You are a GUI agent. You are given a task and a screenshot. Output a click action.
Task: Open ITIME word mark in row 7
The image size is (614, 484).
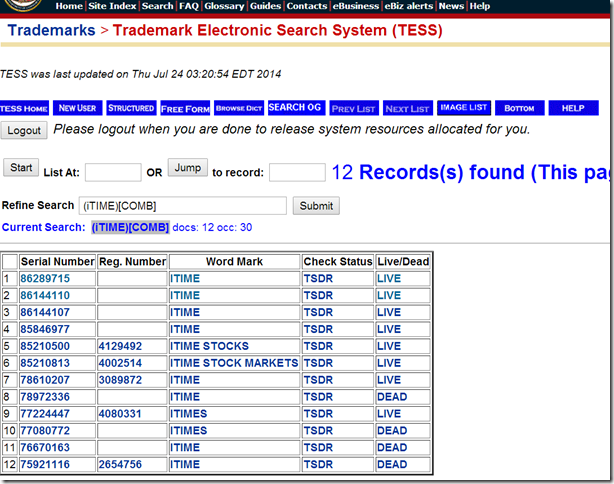click(185, 380)
